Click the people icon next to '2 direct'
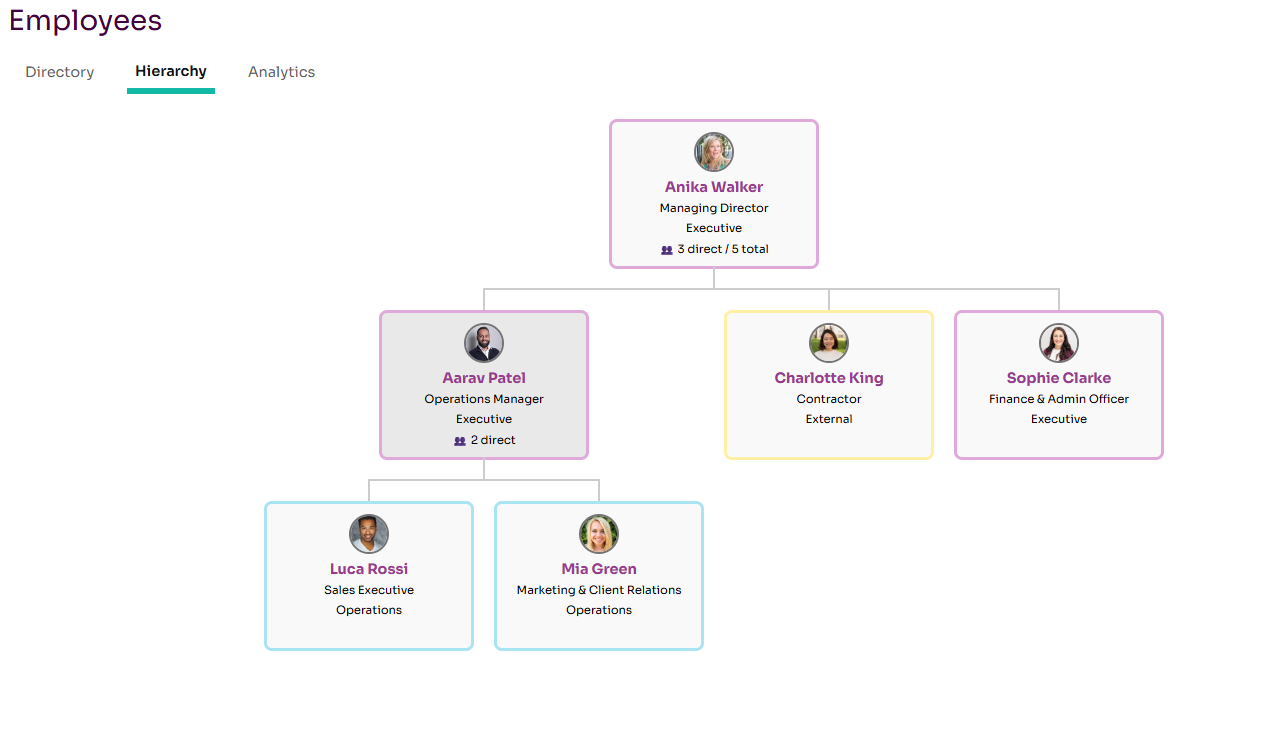The image size is (1268, 741). point(460,441)
